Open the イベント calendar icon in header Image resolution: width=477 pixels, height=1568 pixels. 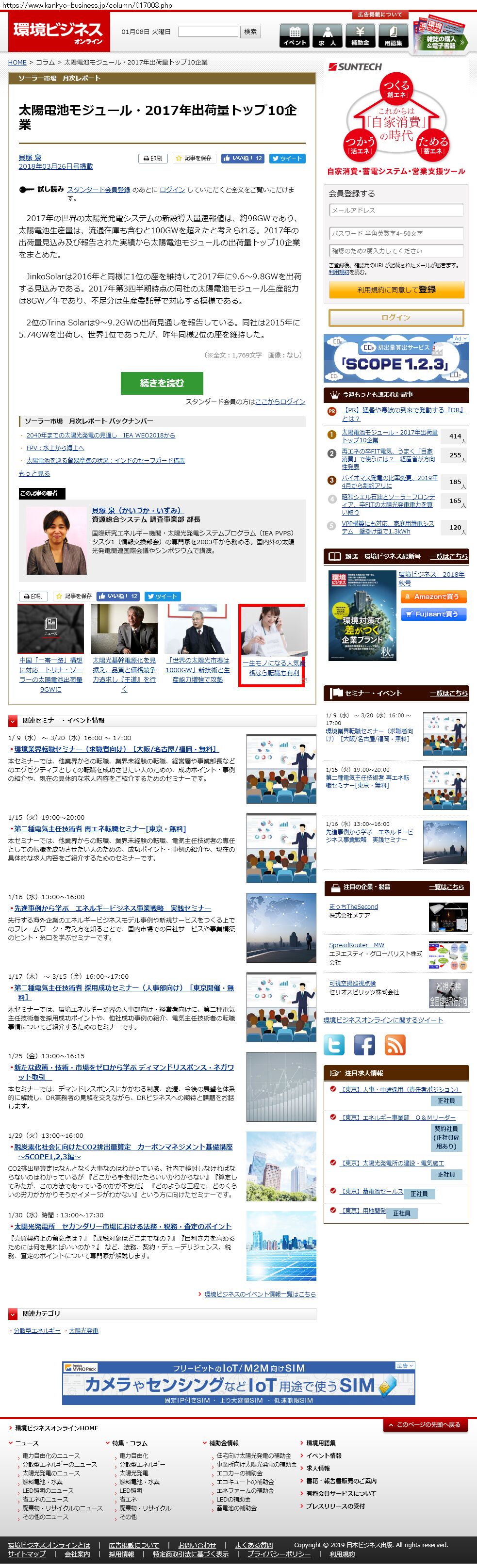click(294, 36)
